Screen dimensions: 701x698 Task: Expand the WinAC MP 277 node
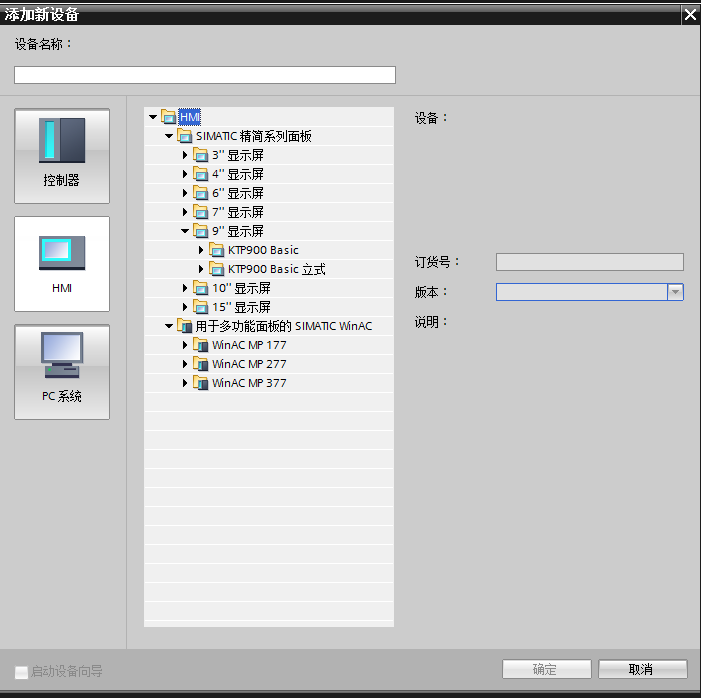(185, 364)
